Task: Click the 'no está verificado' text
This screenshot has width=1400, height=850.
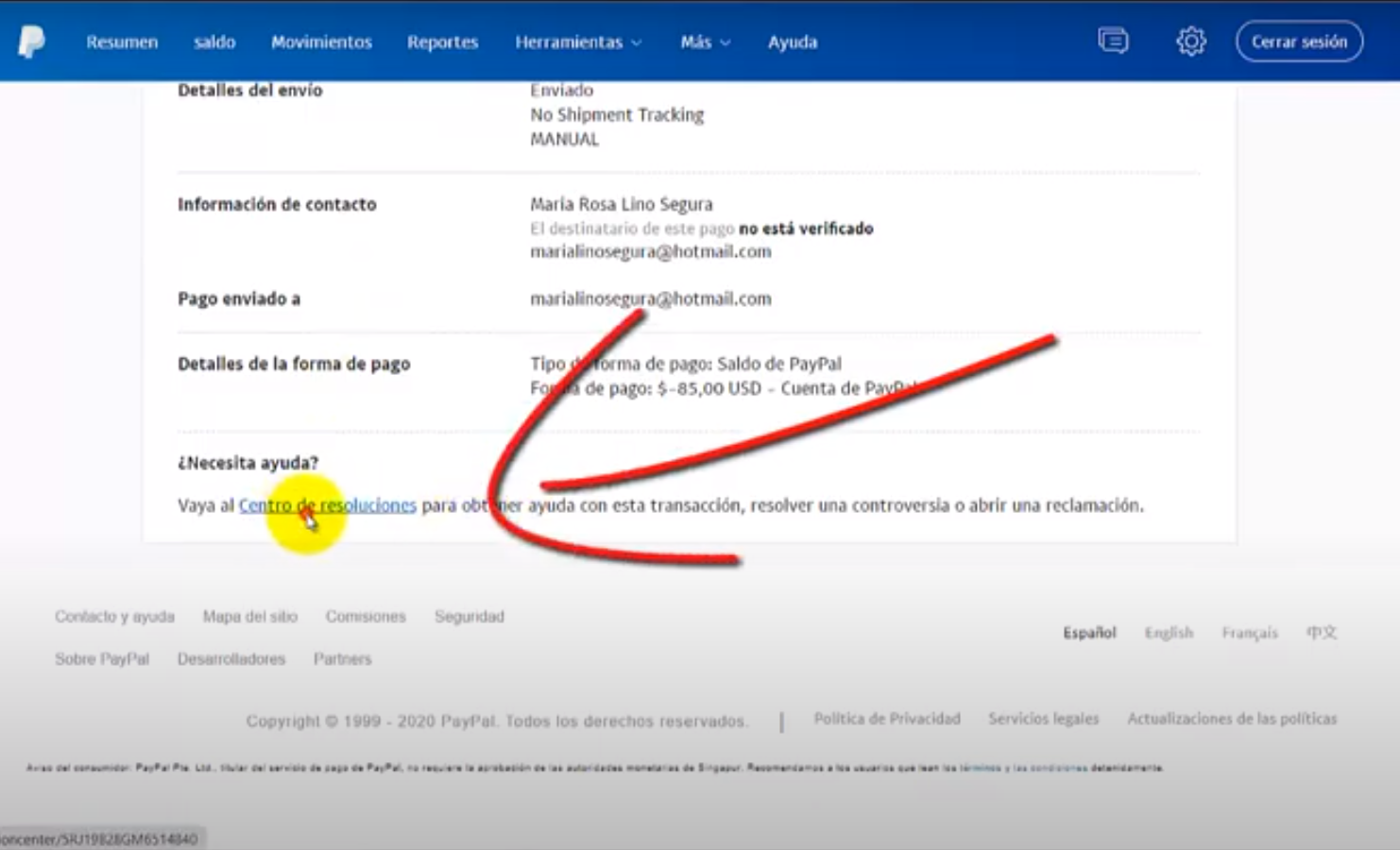Action: pos(806,229)
